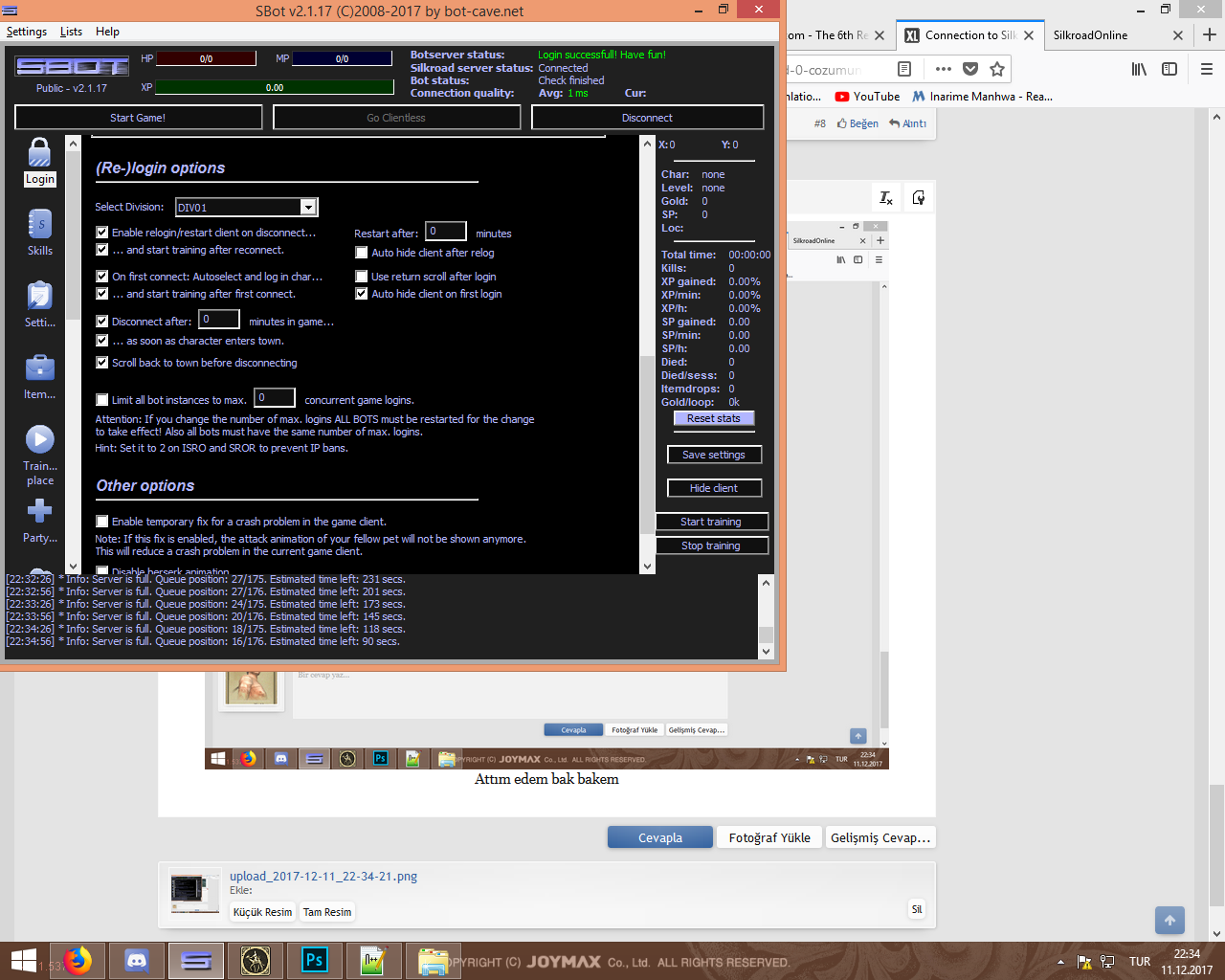Save page to Pocket icon

coord(970,69)
